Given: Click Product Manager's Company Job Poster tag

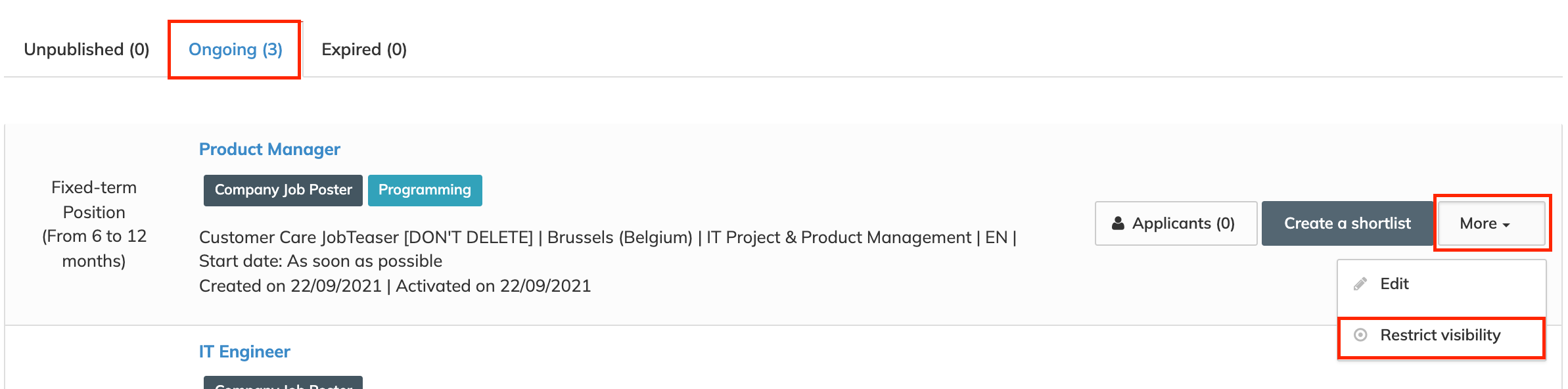Looking at the screenshot, I should click(x=283, y=190).
